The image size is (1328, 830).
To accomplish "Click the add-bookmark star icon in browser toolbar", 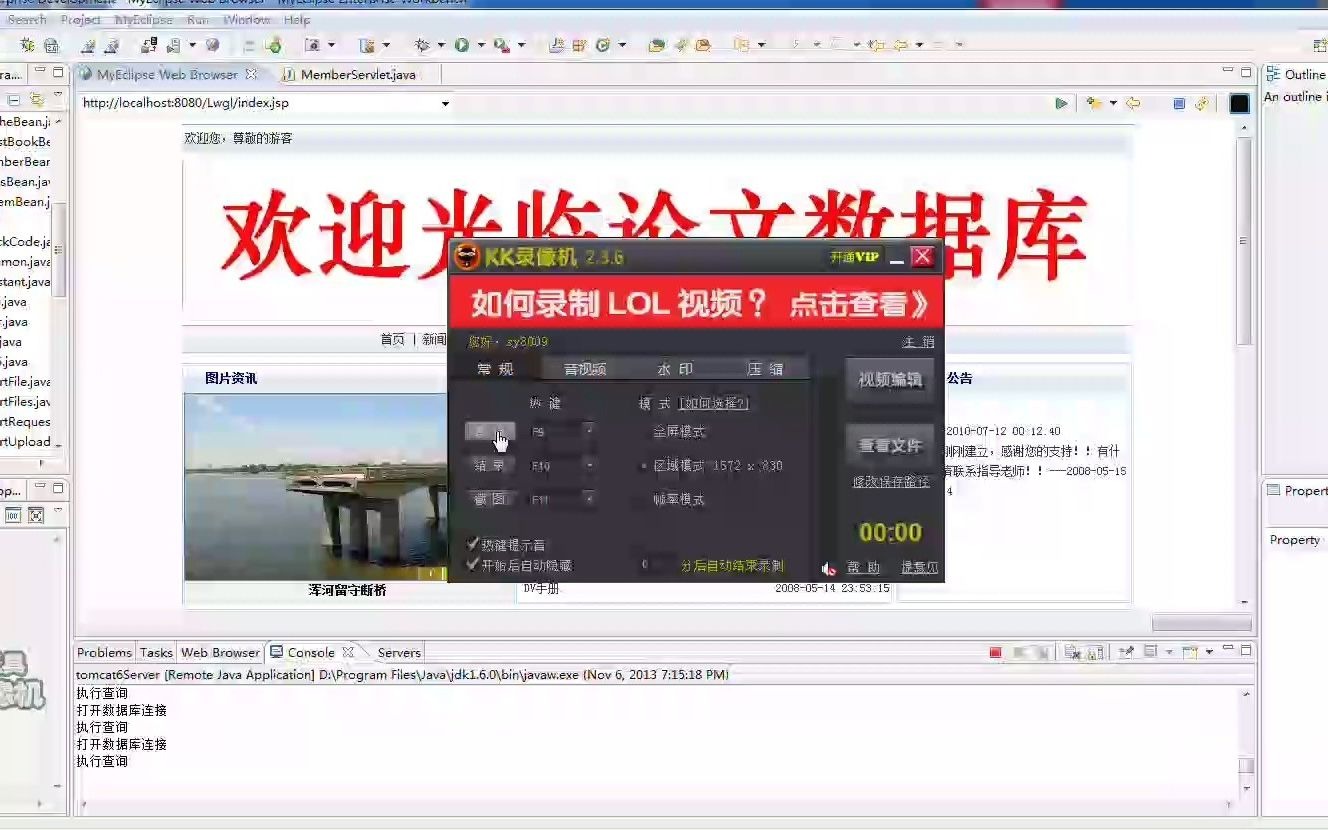I will 1094,103.
